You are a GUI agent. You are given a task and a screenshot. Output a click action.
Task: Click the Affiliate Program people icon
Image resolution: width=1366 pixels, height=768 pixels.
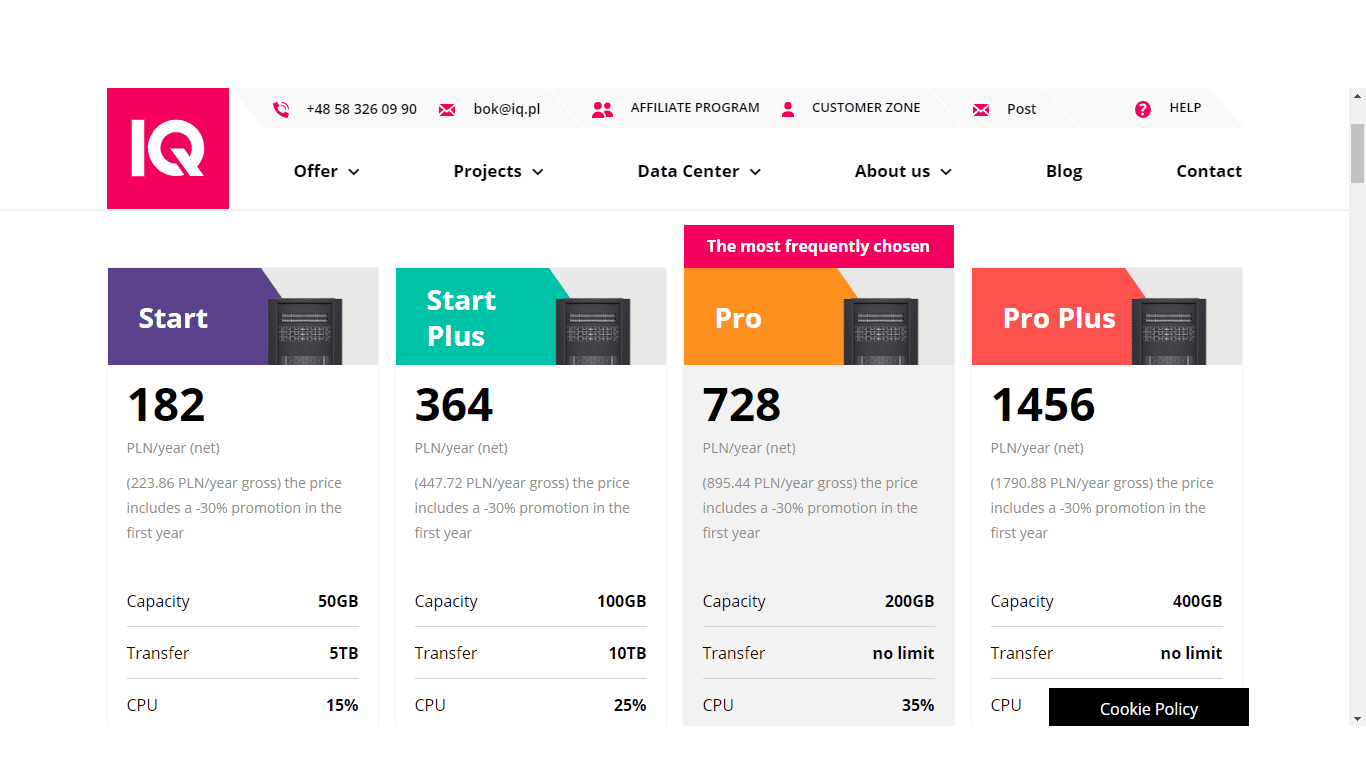[602, 109]
